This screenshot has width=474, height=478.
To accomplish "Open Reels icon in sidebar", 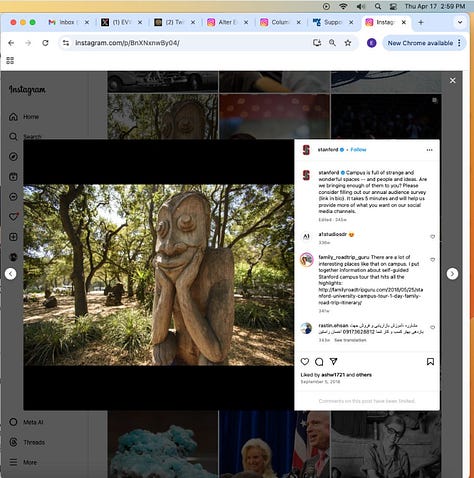I will pos(13,177).
